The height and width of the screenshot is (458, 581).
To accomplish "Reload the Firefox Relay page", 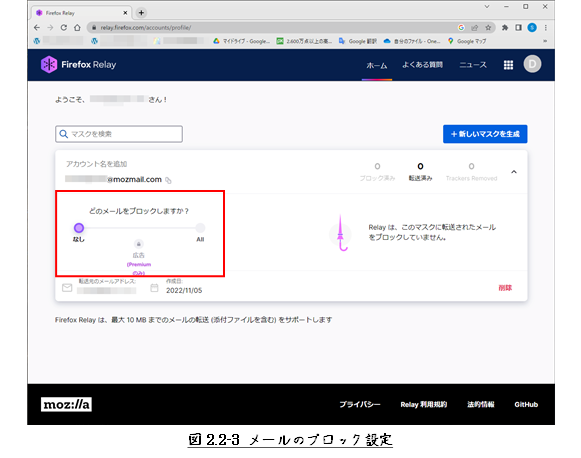I will tap(64, 28).
